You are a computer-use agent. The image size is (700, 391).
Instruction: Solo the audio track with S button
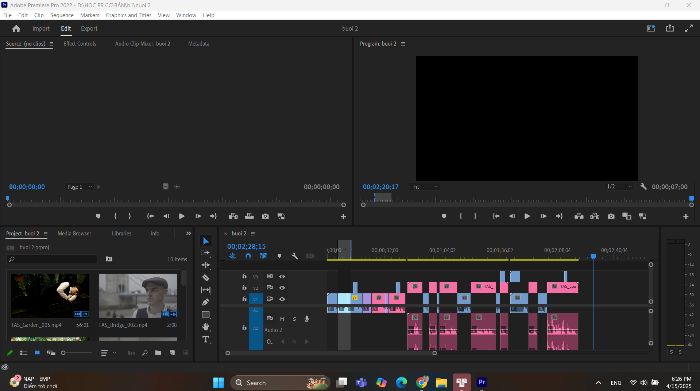(294, 319)
